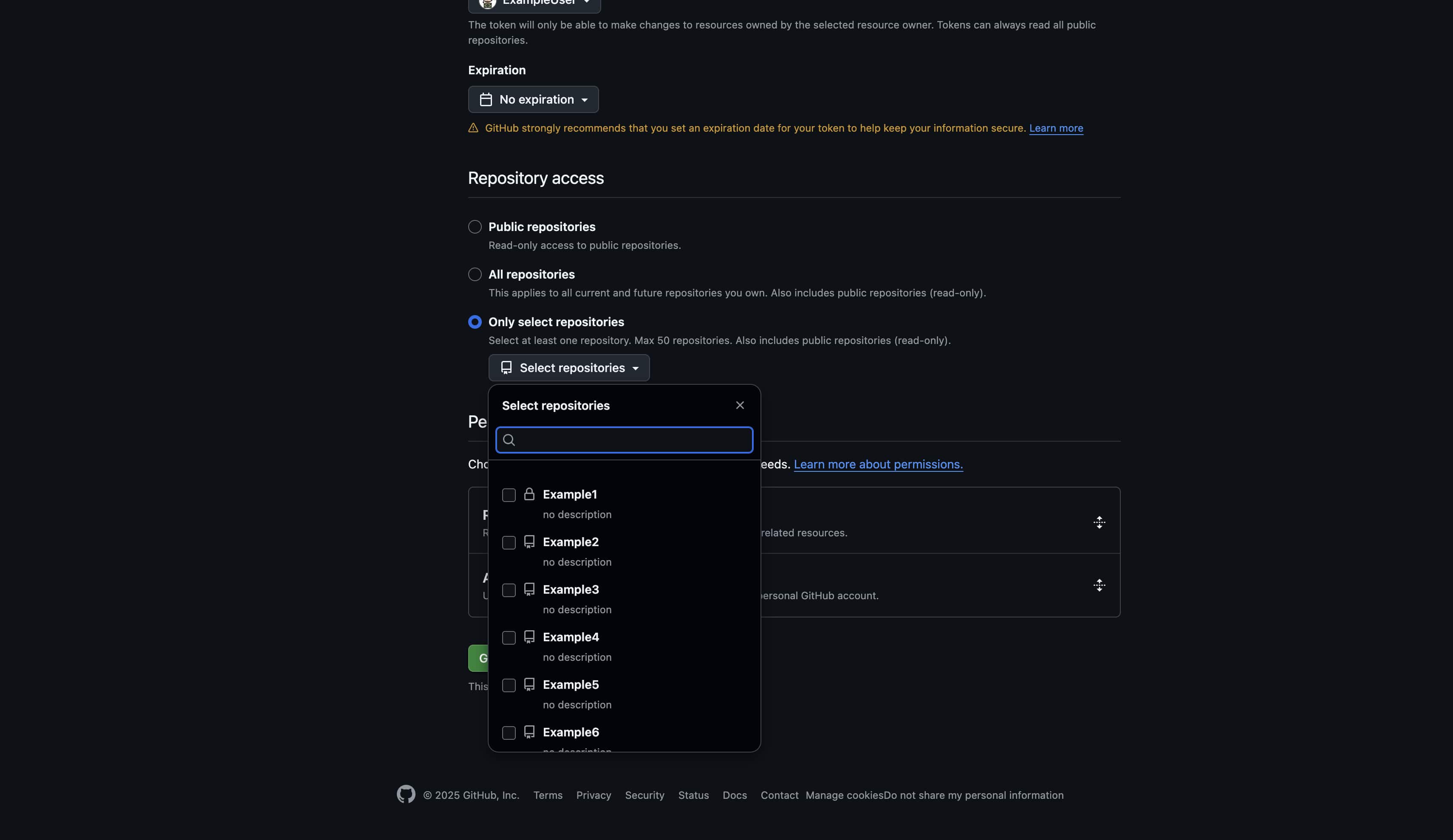Image resolution: width=1453 pixels, height=840 pixels.
Task: Expand the account permissions section arrows
Action: 1099,585
